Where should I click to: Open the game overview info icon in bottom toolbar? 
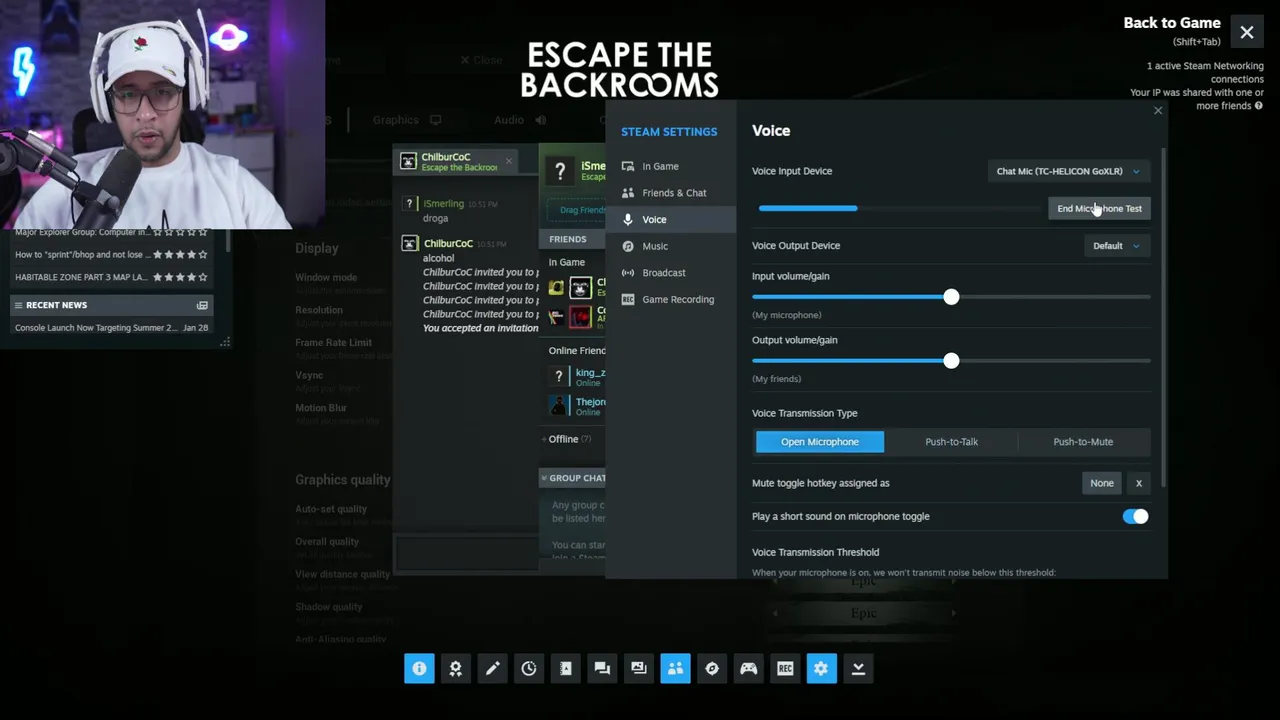(x=419, y=669)
